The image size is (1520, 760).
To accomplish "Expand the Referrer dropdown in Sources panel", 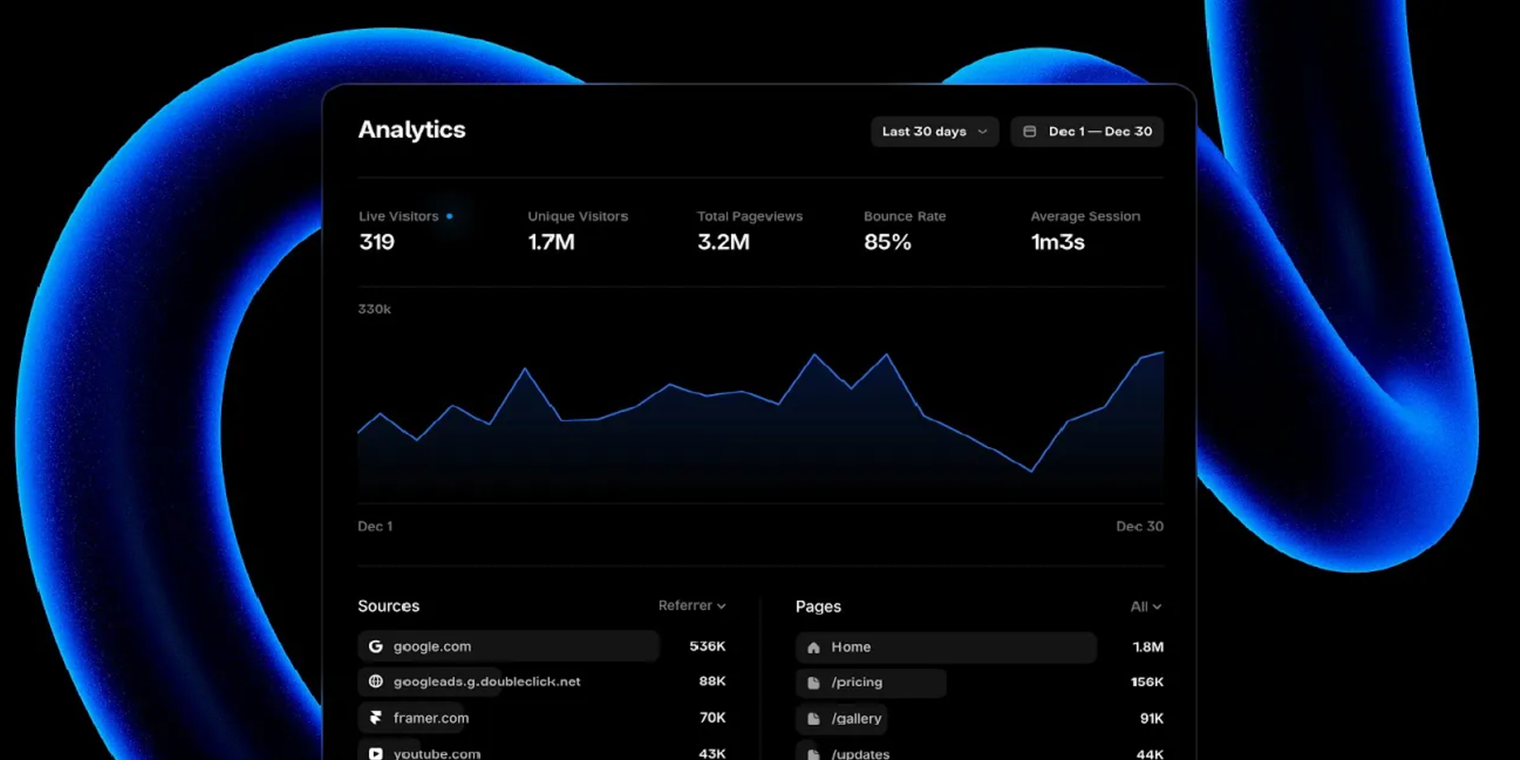I will pos(692,605).
